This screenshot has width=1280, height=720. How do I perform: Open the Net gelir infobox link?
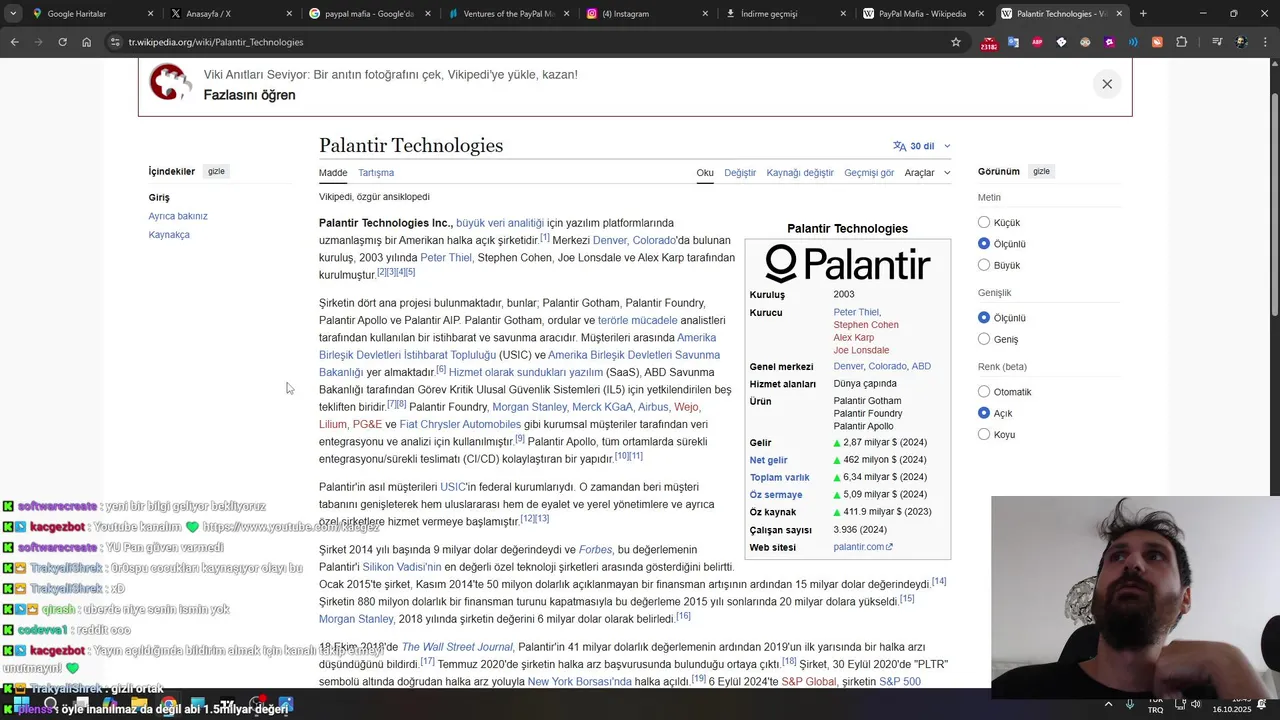(x=769, y=460)
